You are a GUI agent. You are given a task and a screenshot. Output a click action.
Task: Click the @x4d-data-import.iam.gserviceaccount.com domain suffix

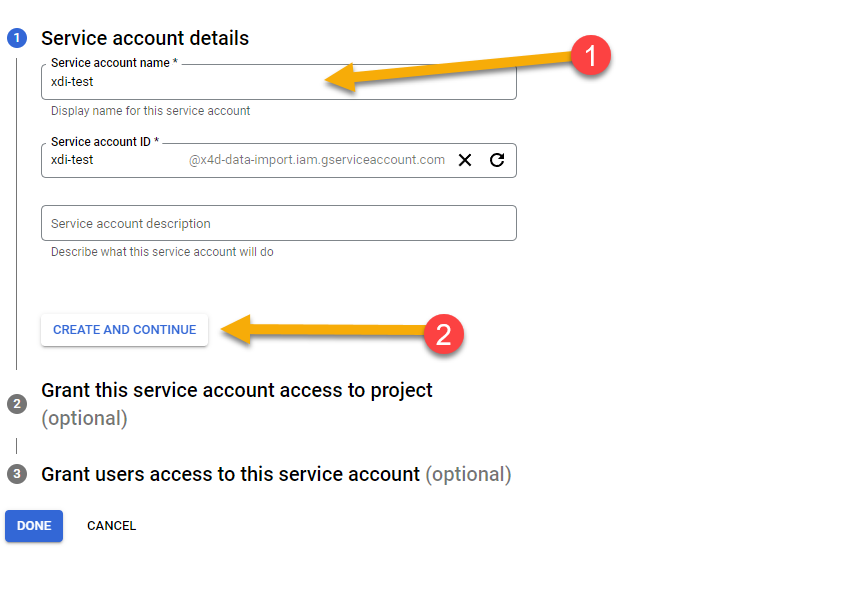[317, 160]
